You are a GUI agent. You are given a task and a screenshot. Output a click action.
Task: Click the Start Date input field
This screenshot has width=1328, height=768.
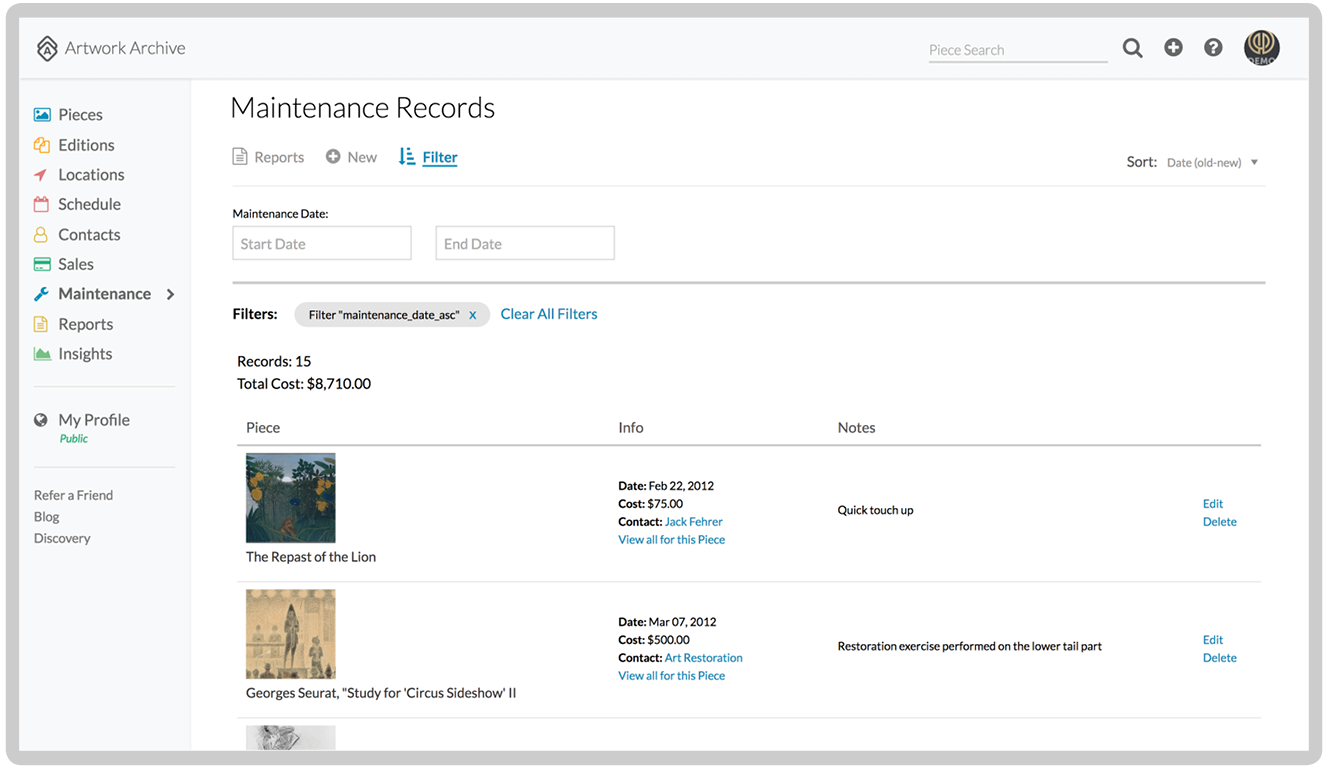point(321,242)
